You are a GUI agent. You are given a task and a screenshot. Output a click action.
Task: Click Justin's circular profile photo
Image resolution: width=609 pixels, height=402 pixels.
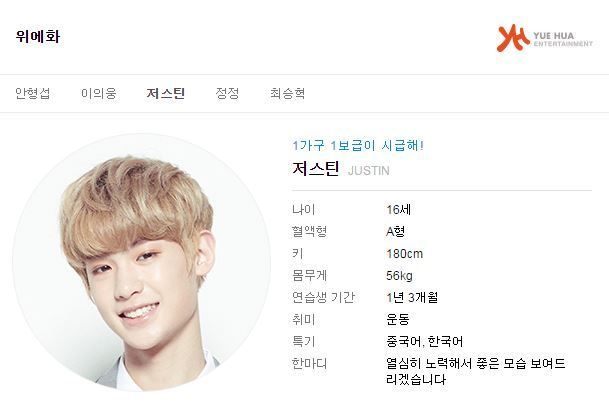(141, 262)
